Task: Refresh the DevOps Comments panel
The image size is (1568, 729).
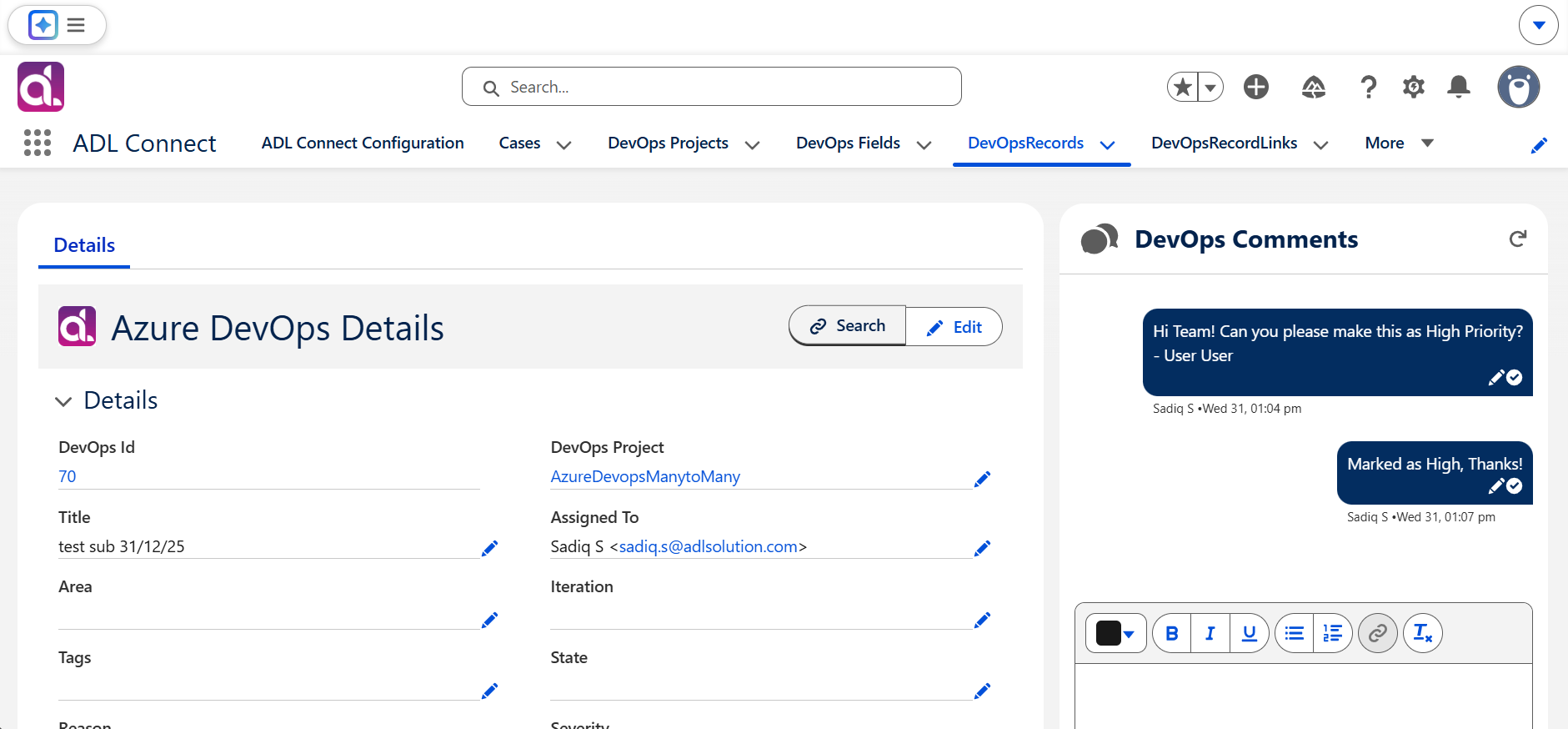Action: pyautogui.click(x=1517, y=239)
